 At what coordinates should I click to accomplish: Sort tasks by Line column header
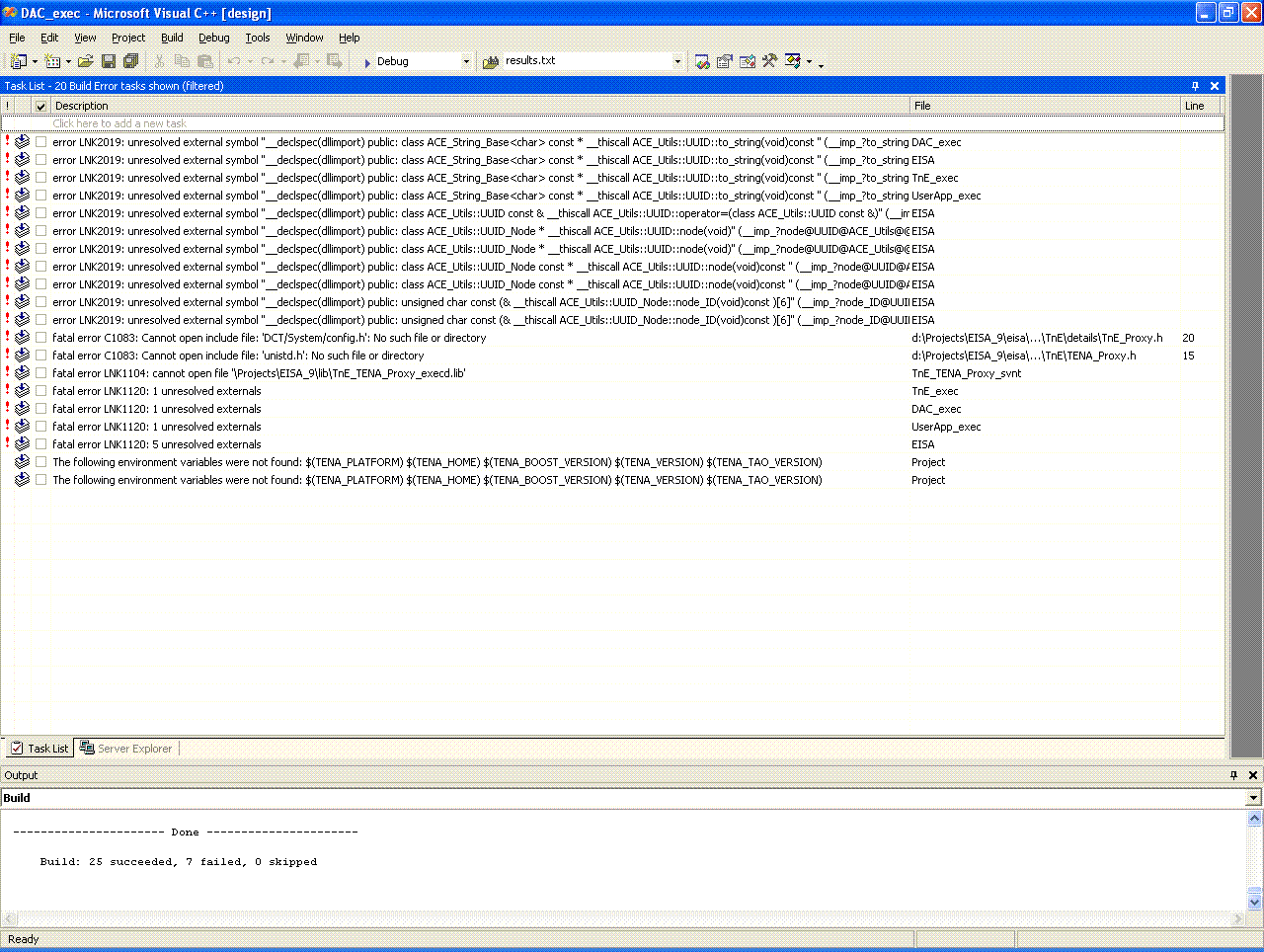pos(1202,106)
